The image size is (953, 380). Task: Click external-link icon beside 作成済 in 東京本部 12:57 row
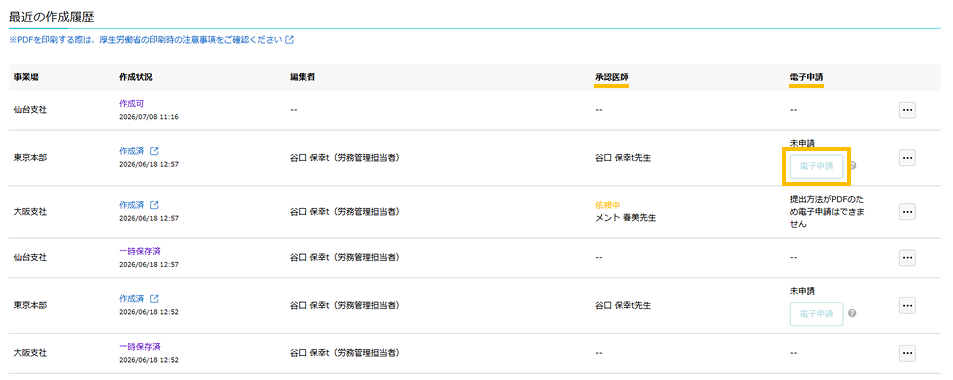tap(154, 151)
